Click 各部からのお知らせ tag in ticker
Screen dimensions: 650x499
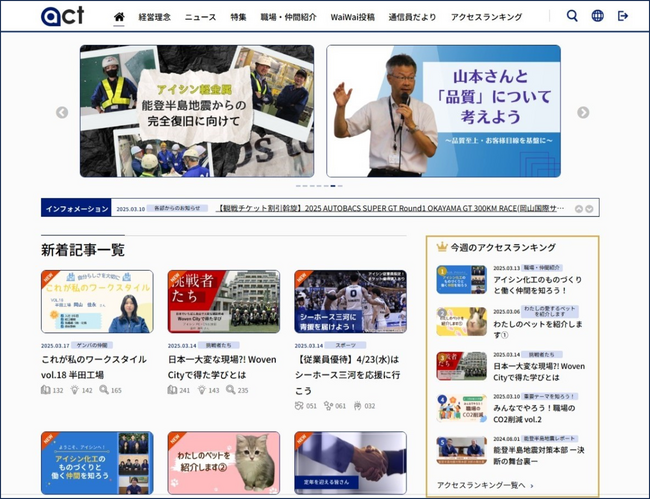point(177,208)
